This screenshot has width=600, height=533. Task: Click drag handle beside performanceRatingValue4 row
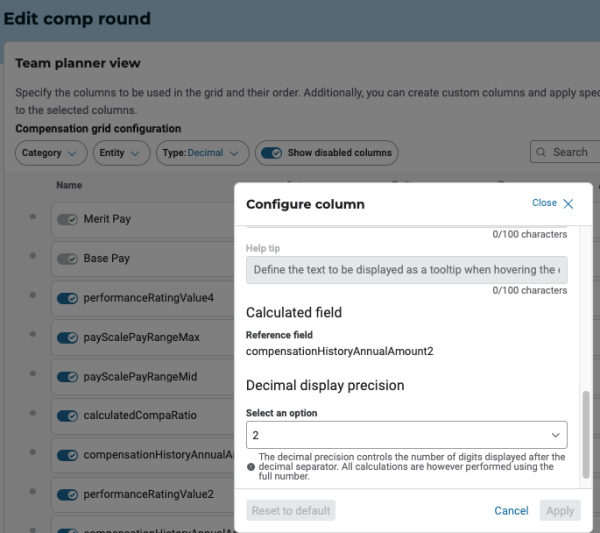tap(33, 297)
